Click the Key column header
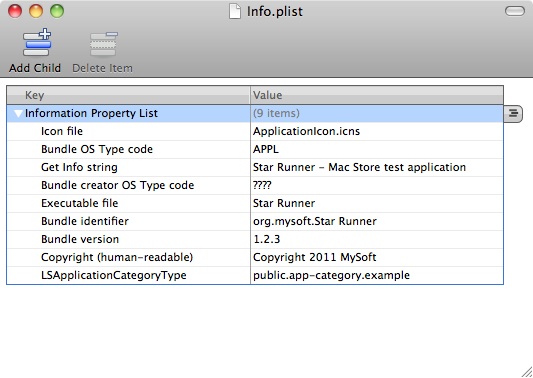This screenshot has height=378, width=533. [x=128, y=95]
